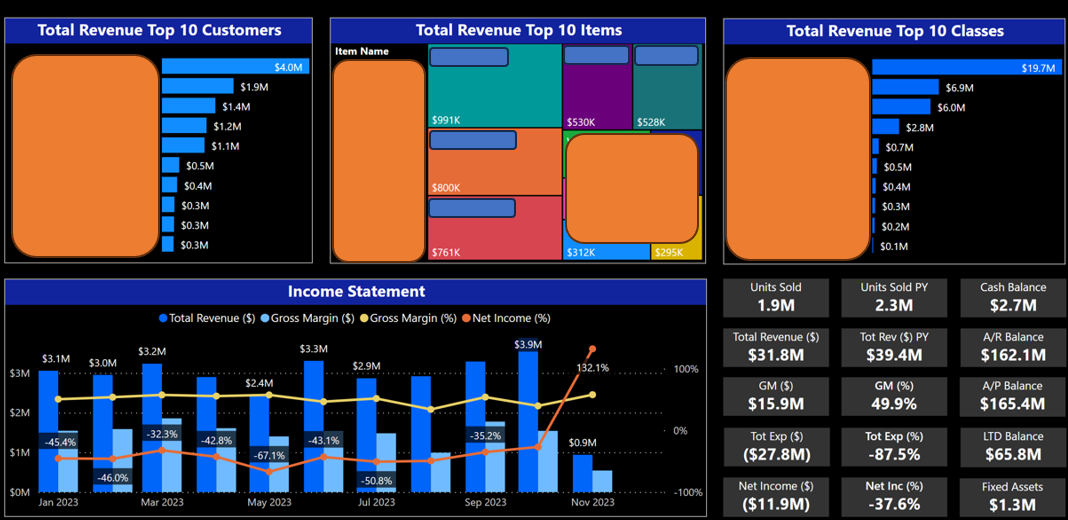This screenshot has width=1068, height=520.
Task: Click the Cash Balance $2.7M card
Action: pyautogui.click(x=1012, y=298)
